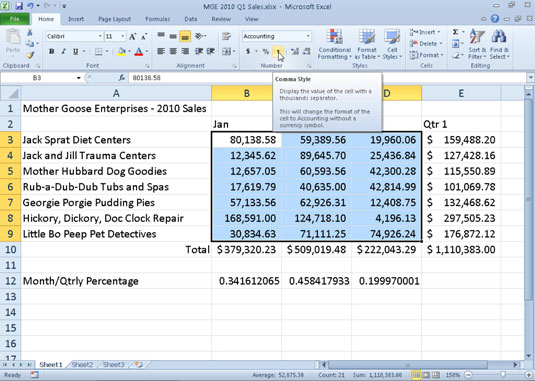Toggle Underline formatting
Viewport: 535px width, 381px height.
(x=75, y=52)
